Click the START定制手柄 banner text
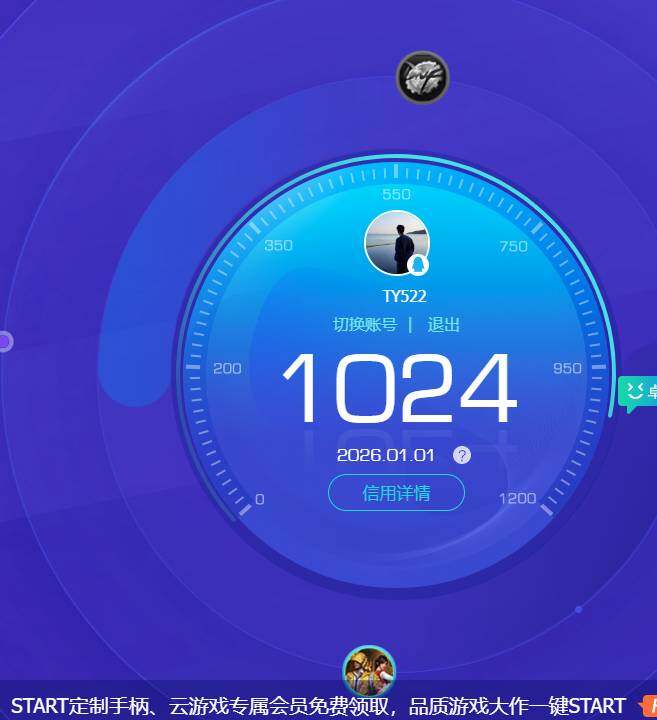Screen dimensions: 657x720 tap(318, 705)
